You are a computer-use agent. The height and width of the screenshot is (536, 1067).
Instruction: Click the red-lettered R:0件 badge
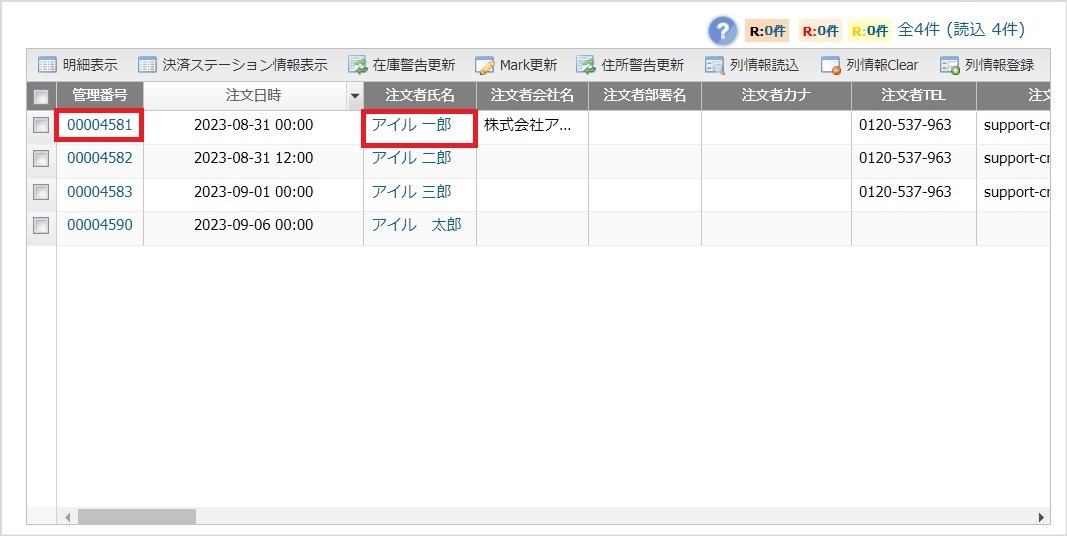coord(819,31)
